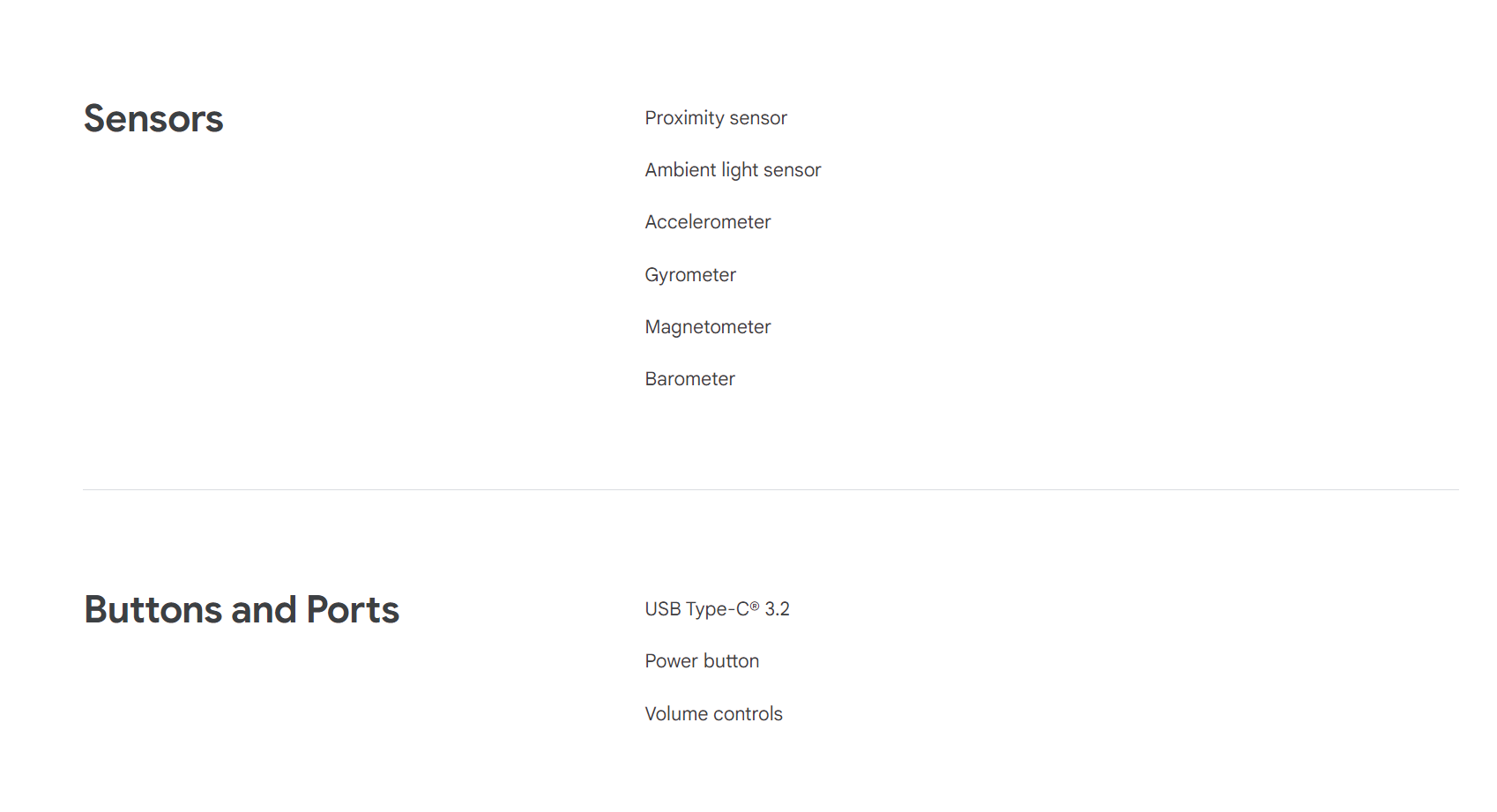This screenshot has width=1497, height=812.
Task: Click the horizontal divider between sections
Action: [771, 489]
